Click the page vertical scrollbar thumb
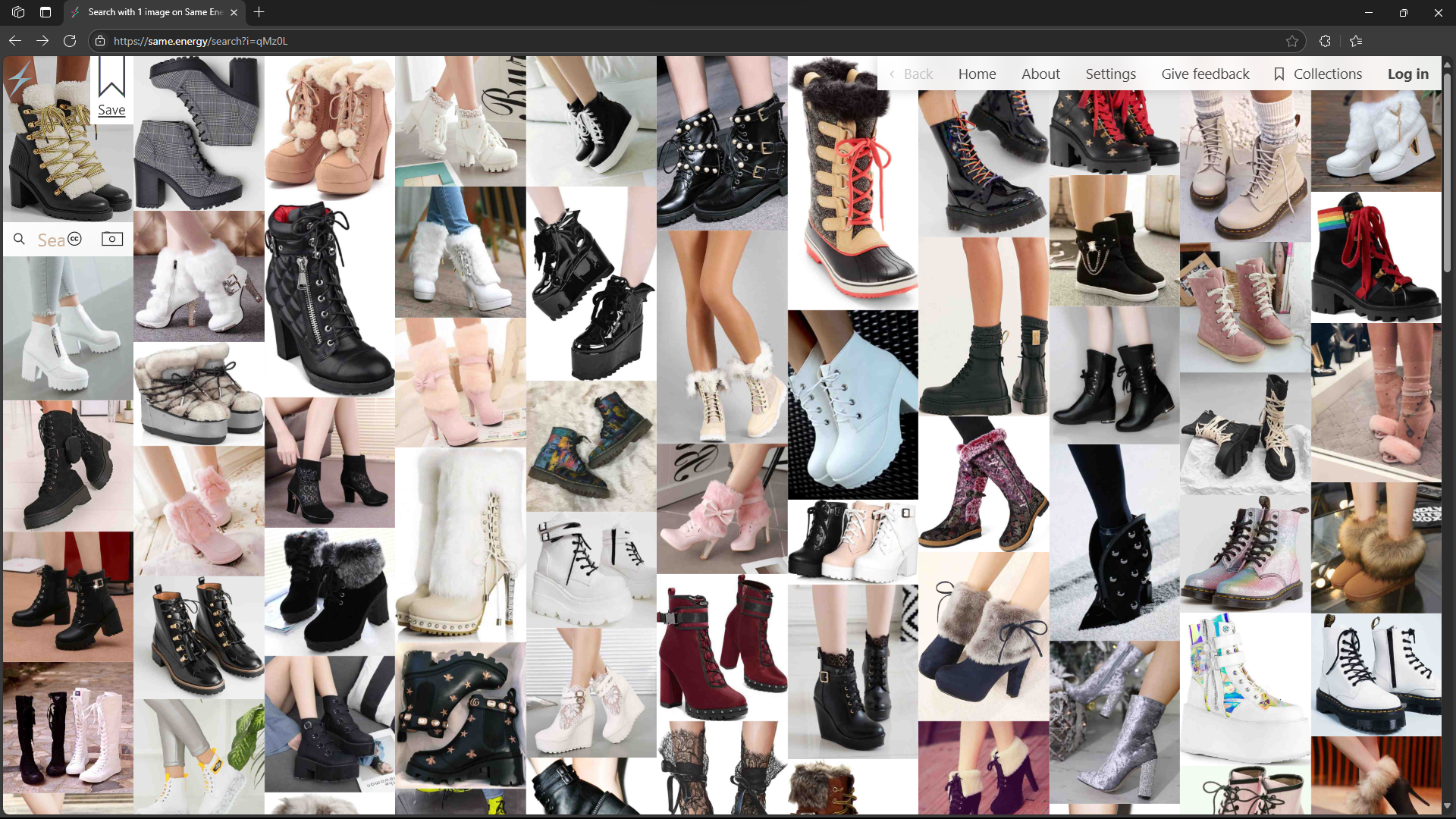Screen dimensions: 1456x819 pyautogui.click(x=1447, y=173)
